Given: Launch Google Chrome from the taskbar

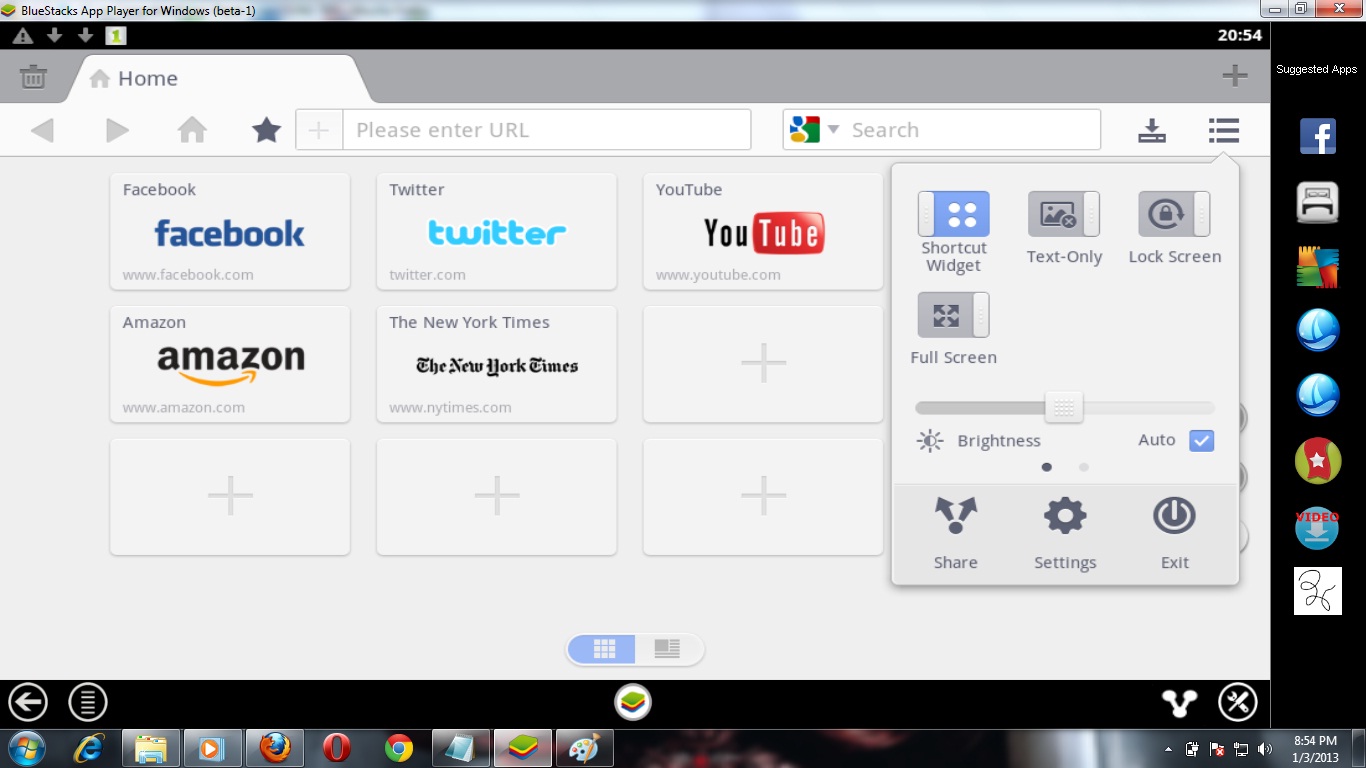Looking at the screenshot, I should (399, 748).
